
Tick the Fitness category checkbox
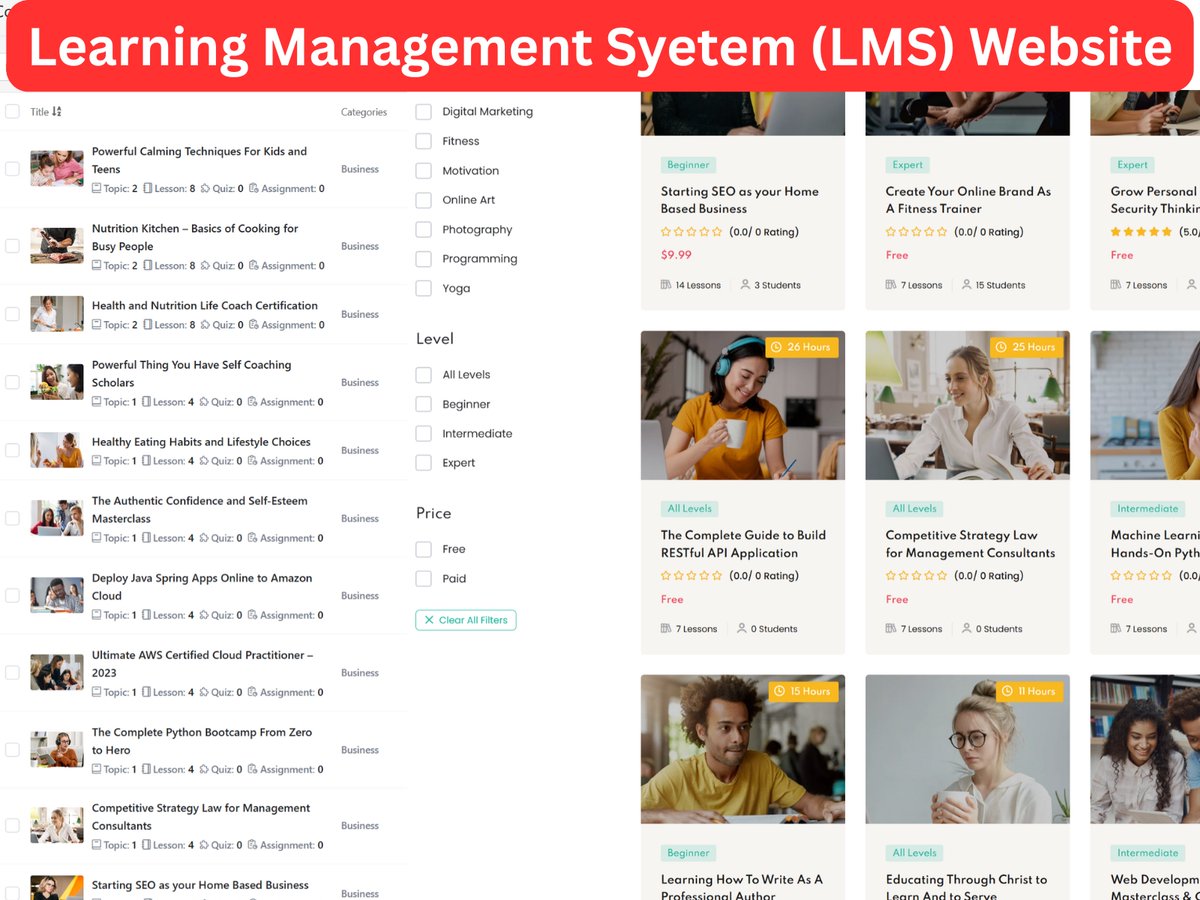tap(424, 141)
